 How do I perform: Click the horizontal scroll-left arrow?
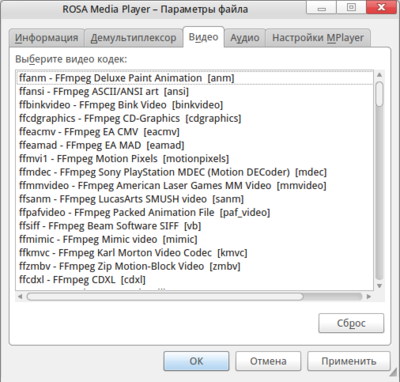click(x=20, y=296)
